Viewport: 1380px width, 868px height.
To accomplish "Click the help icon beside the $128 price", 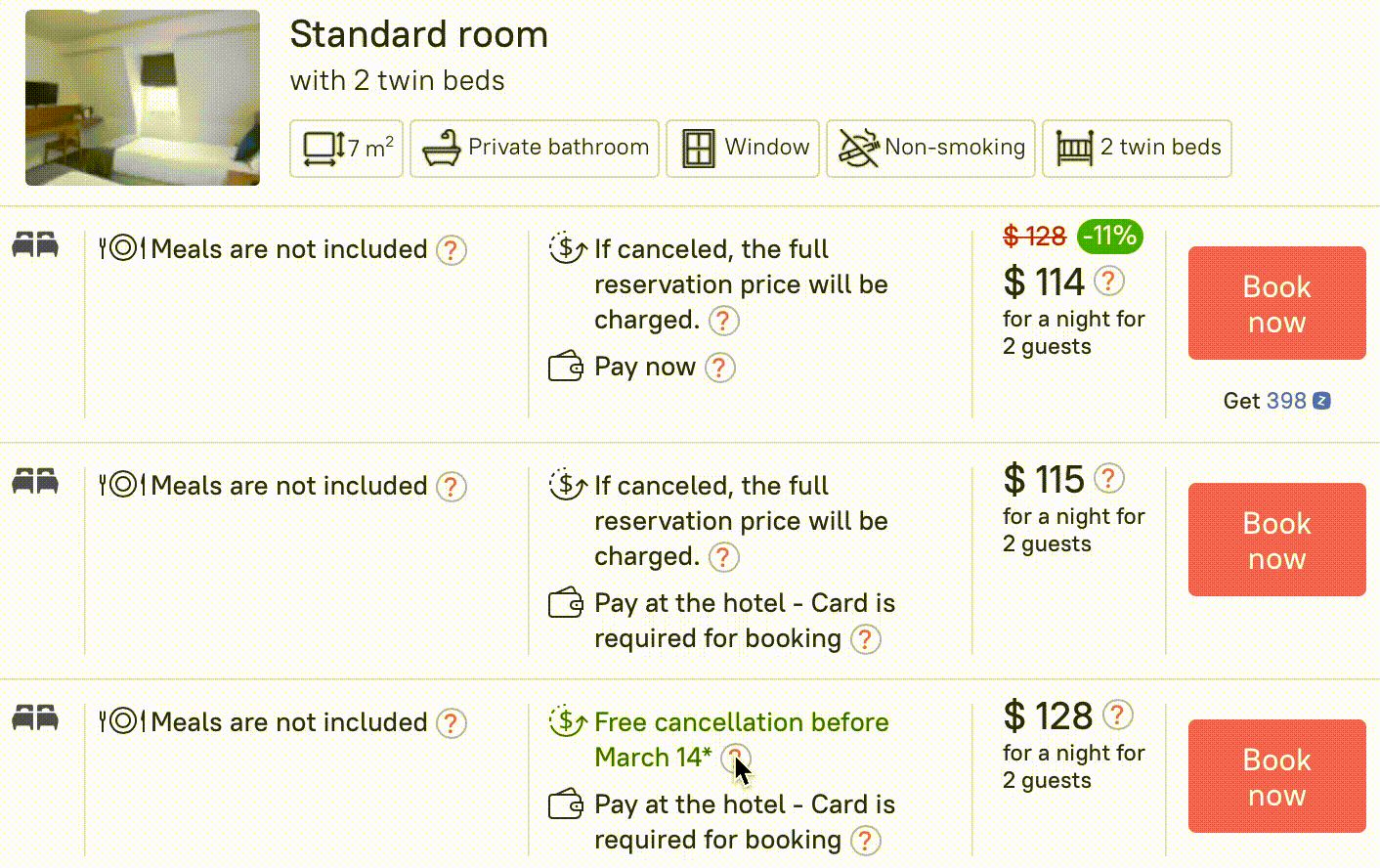I will click(1117, 716).
